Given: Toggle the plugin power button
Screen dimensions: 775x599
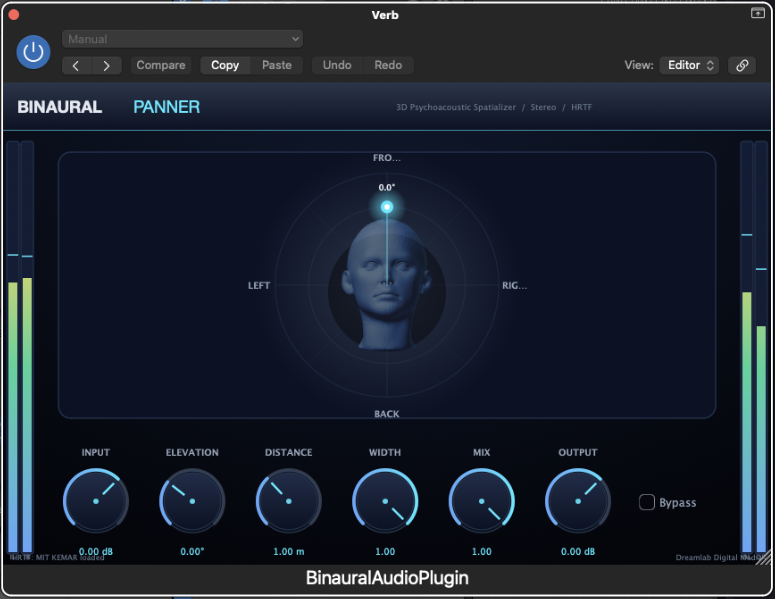Looking at the screenshot, I should (x=33, y=52).
